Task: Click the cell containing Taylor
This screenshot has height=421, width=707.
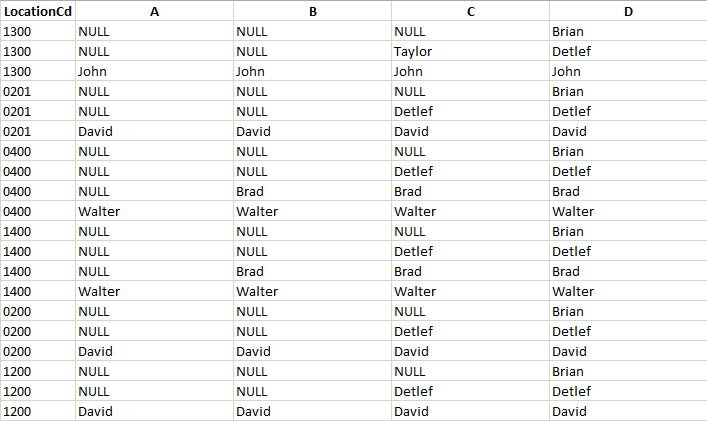Action: coord(470,51)
